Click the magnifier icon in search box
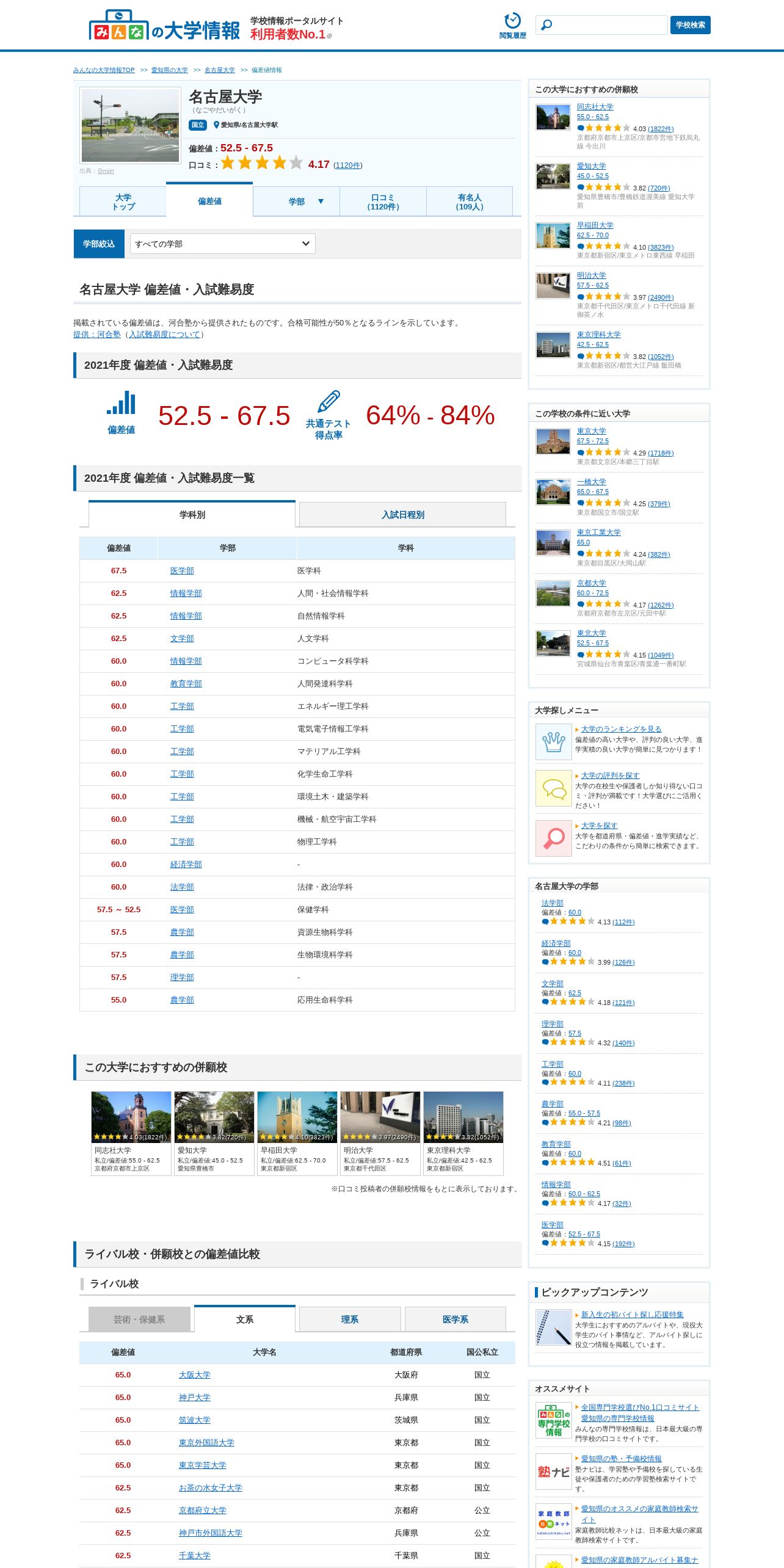The image size is (784, 1568). pyautogui.click(x=547, y=25)
